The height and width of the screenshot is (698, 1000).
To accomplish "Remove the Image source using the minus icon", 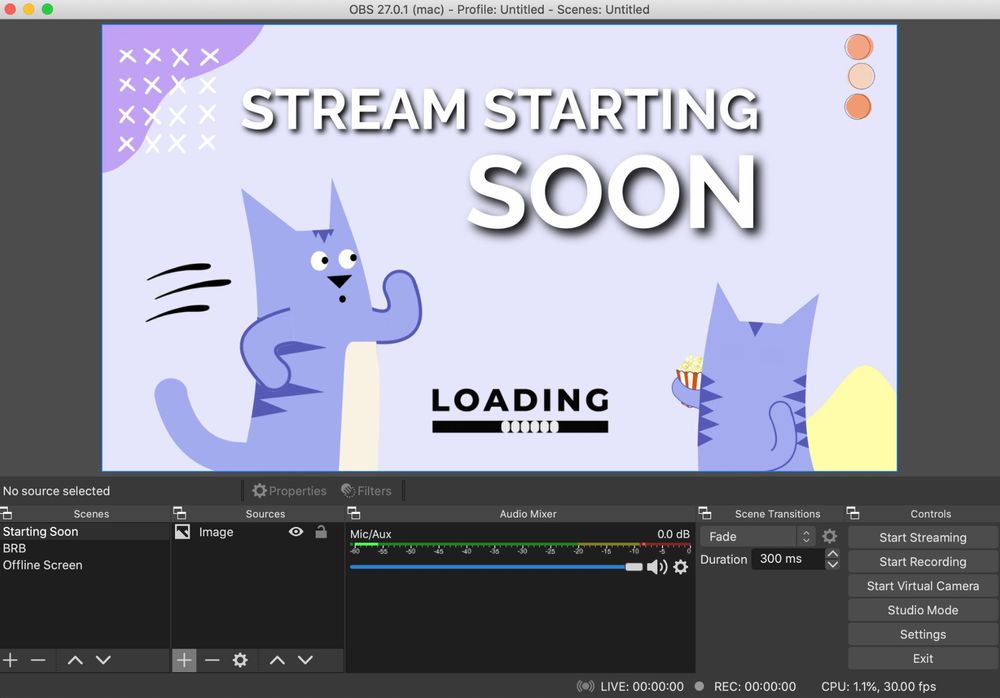I will point(212,660).
